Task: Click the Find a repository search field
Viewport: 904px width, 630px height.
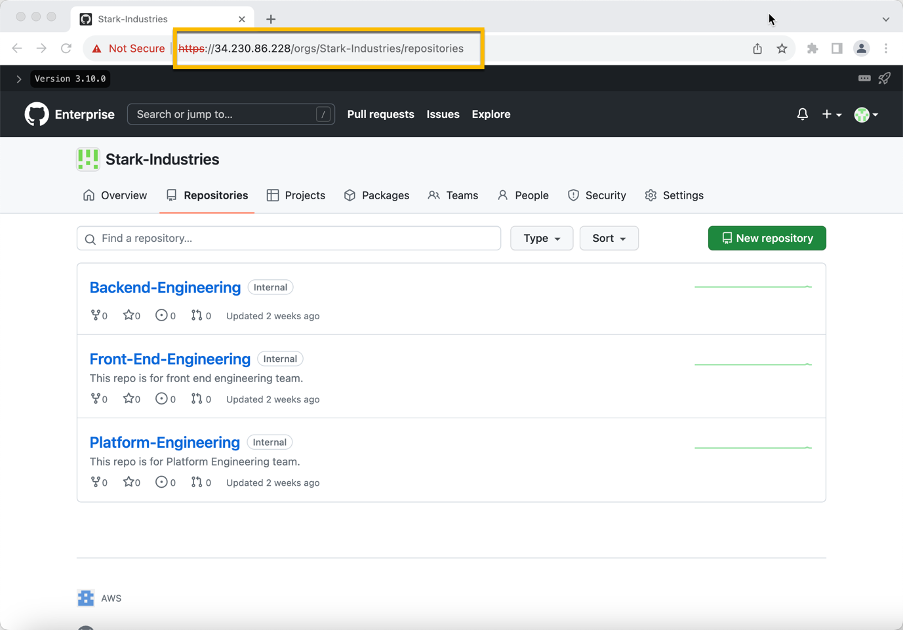Action: coord(288,238)
